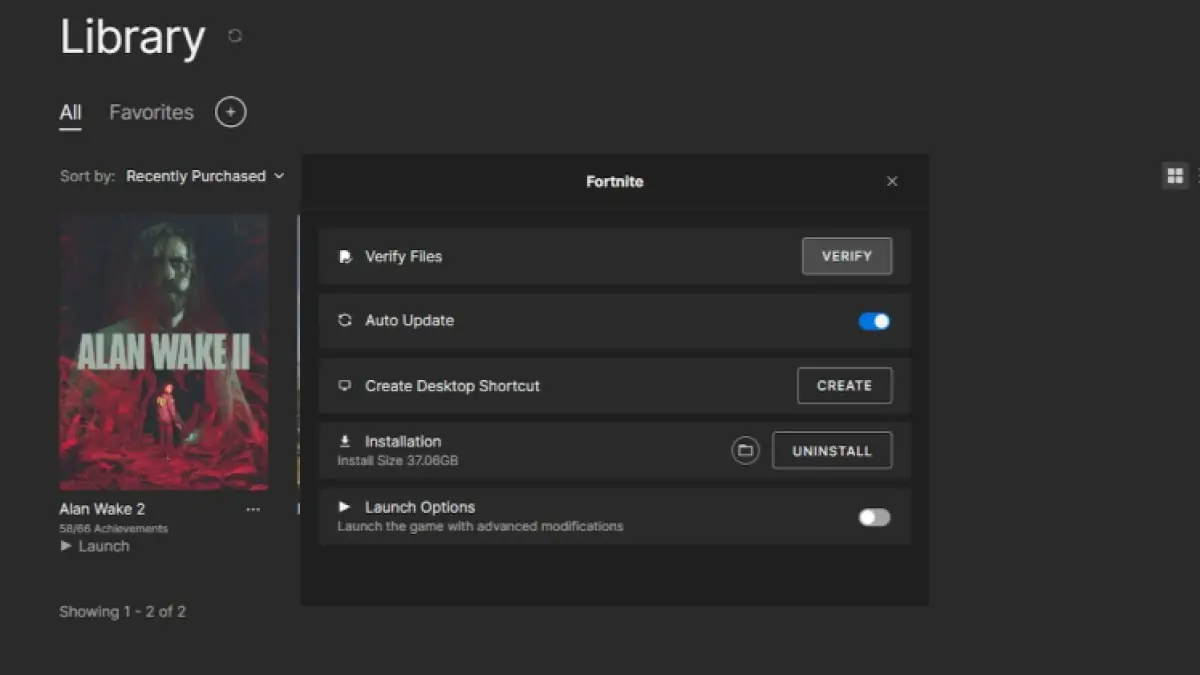Screen dimensions: 1200x675
Task: Click the library refresh icon beside Library heading
Action: pos(235,36)
